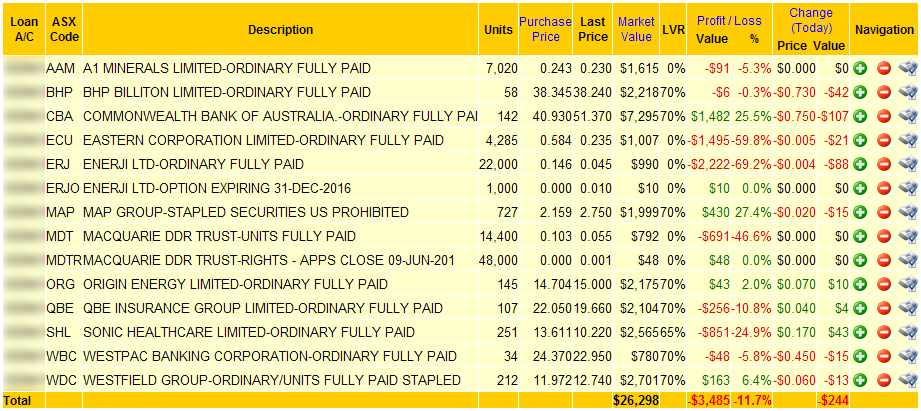Click the document-checkmark icon in QBE row

(x=908, y=309)
